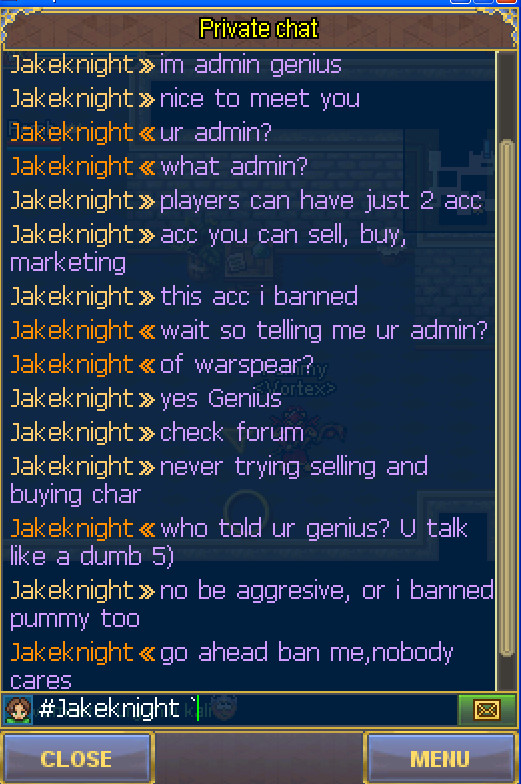Select the 'players can have just 2 acc' message

(246, 200)
